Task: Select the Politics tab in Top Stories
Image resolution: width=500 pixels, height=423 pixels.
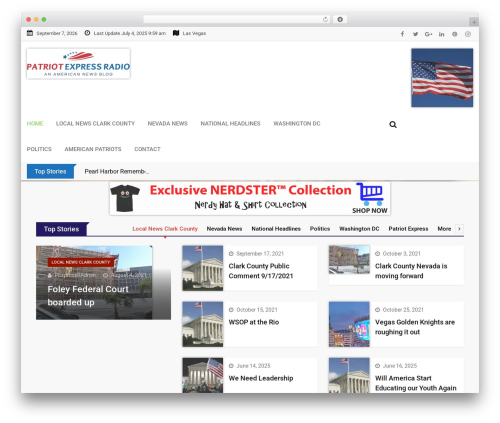Action: 320,229
